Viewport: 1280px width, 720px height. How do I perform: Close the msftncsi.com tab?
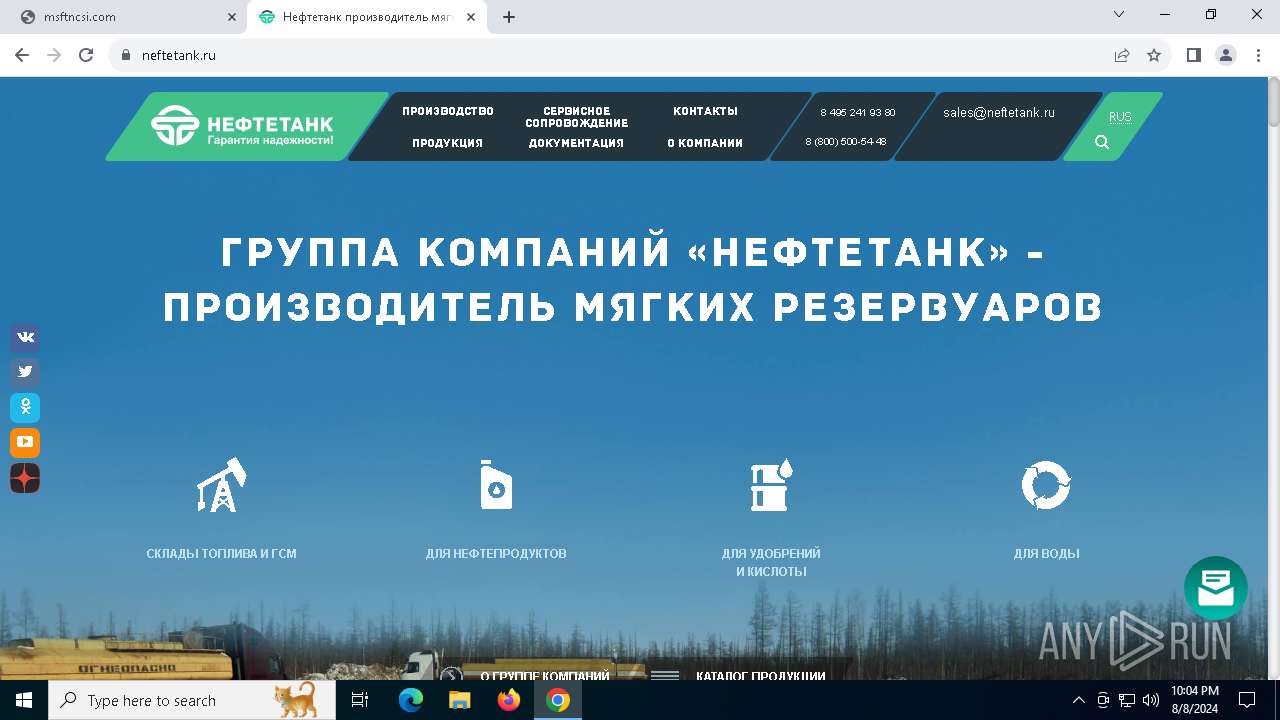pos(231,17)
